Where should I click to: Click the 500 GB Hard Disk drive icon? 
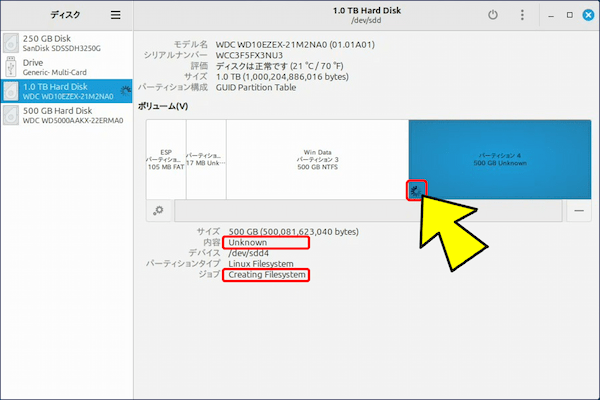click(x=10, y=117)
